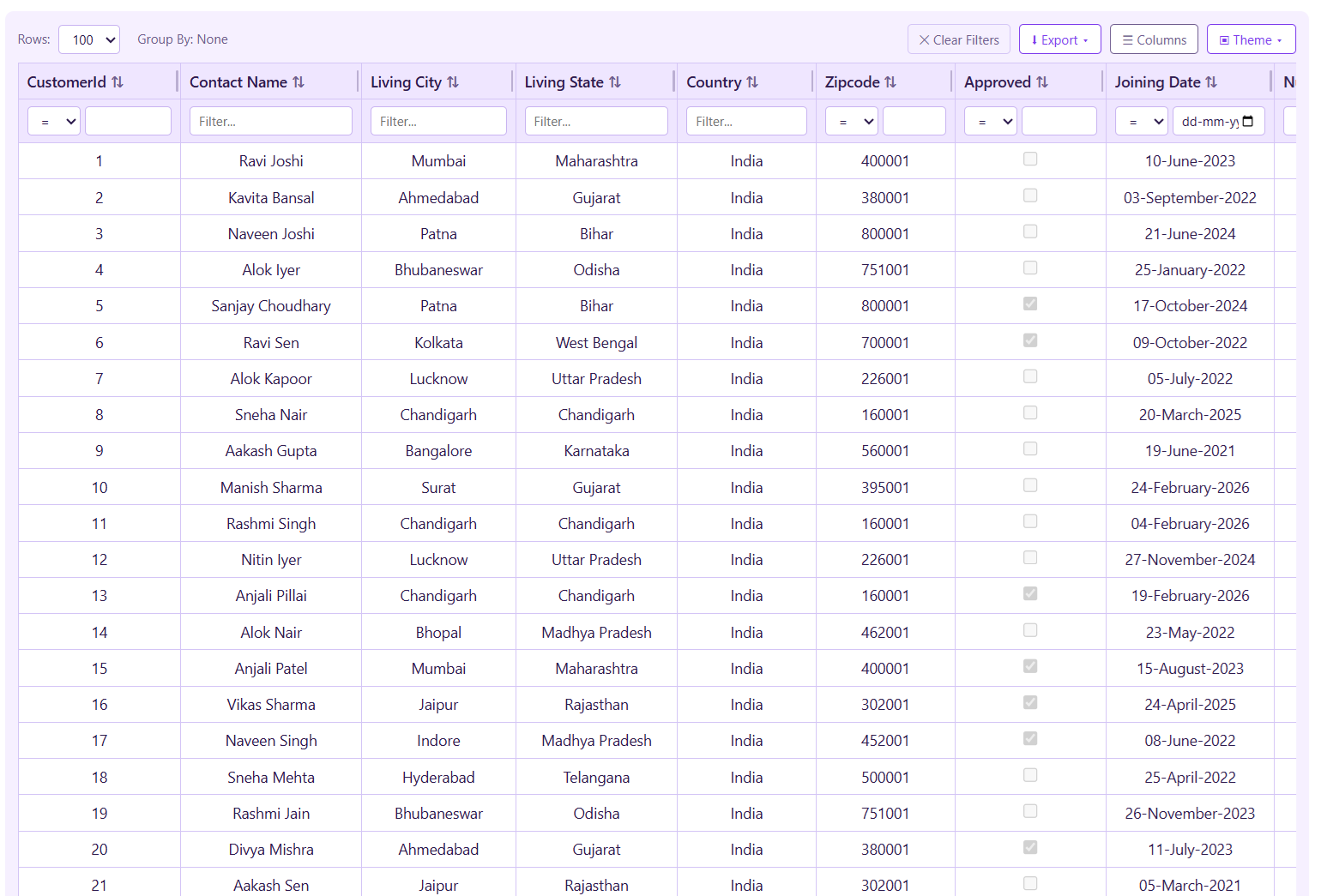Toggle Approved checkbox for Divya Mishra
The width and height of the screenshot is (1321, 896).
(1030, 847)
